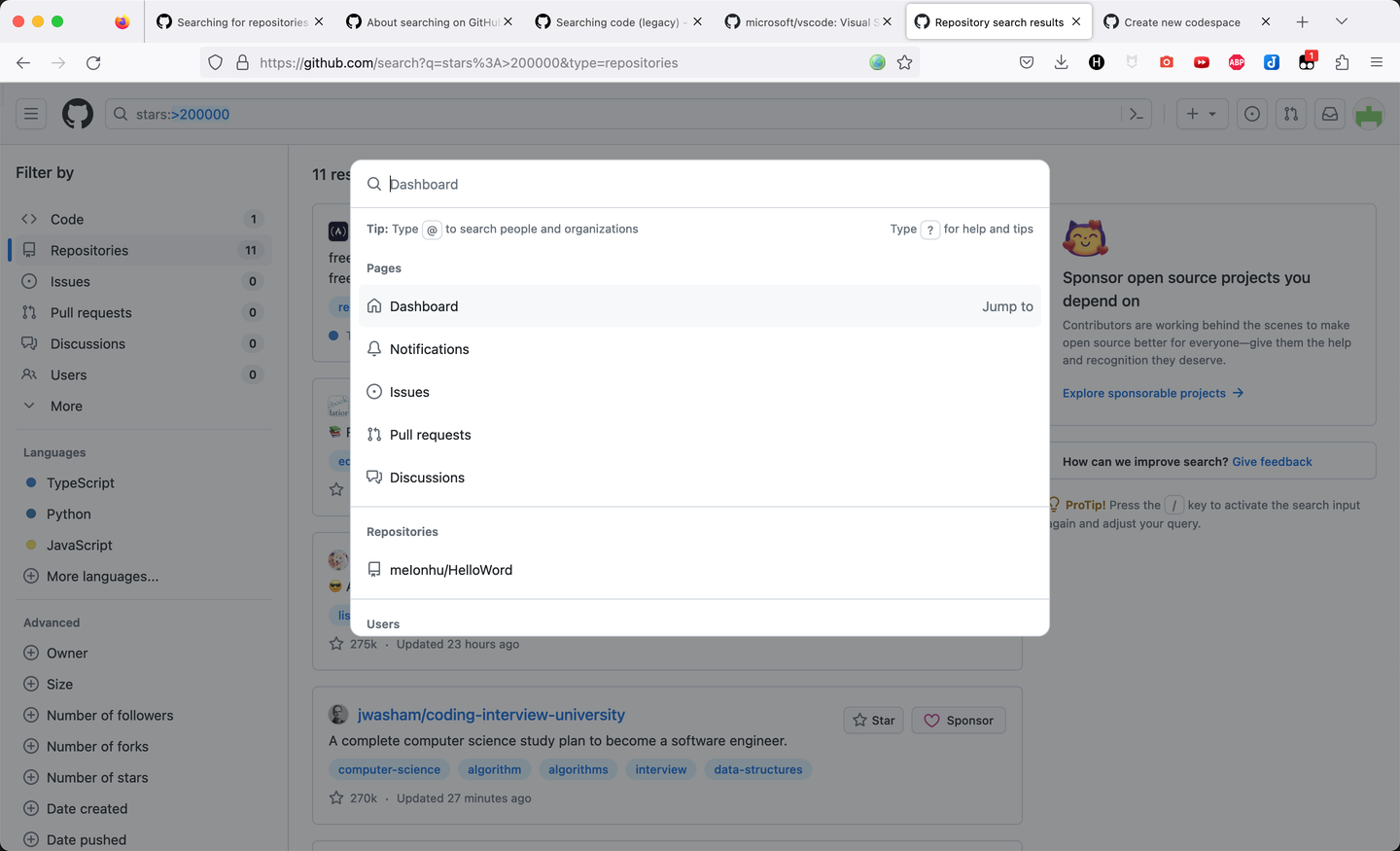Save page to Pocket icon
This screenshot has width=1400, height=851.
tap(1027, 62)
